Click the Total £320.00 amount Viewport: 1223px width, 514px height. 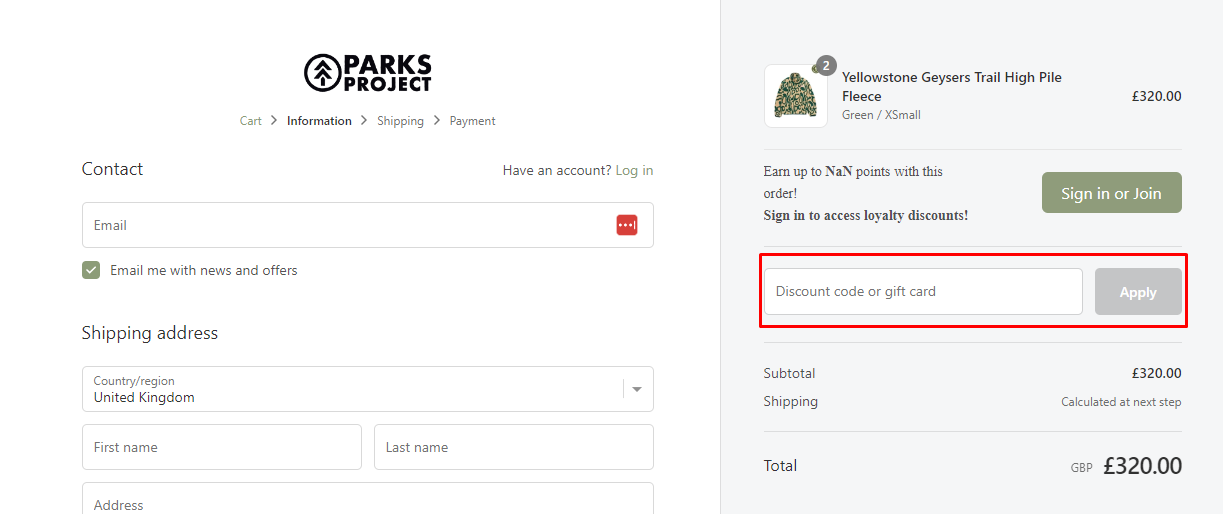(x=1142, y=466)
